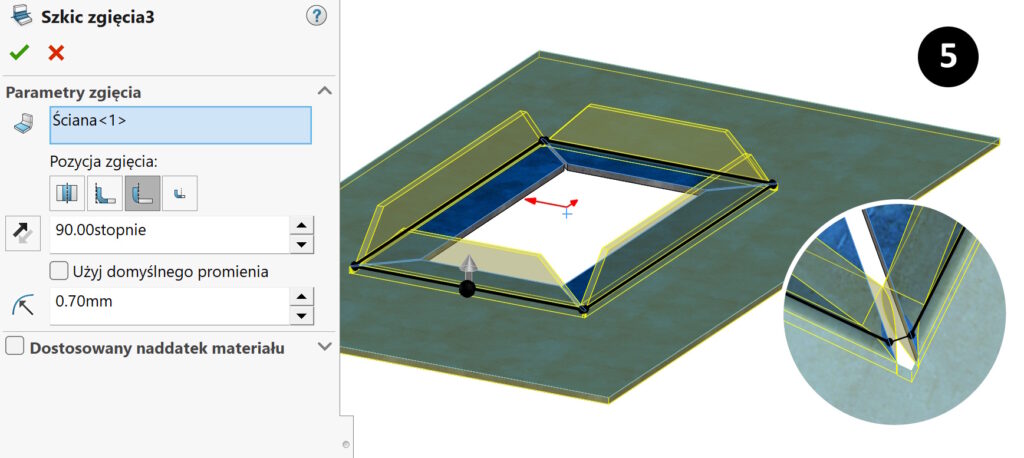Decrease the 0.70mm radius value
Image resolution: width=1024 pixels, height=458 pixels.
(x=302, y=316)
